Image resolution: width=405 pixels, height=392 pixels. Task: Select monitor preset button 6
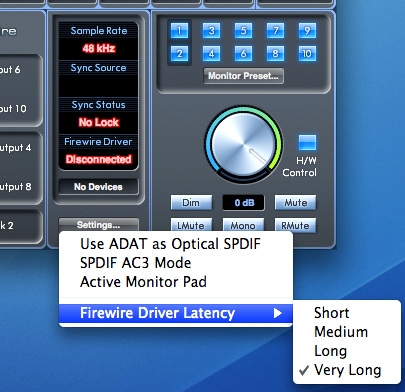point(243,54)
